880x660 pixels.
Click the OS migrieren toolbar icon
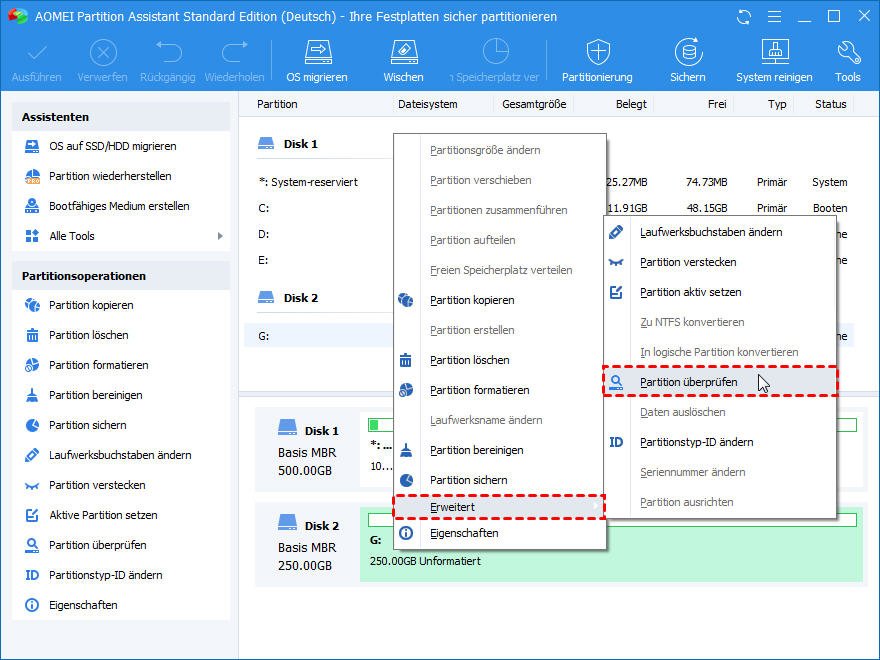click(318, 54)
